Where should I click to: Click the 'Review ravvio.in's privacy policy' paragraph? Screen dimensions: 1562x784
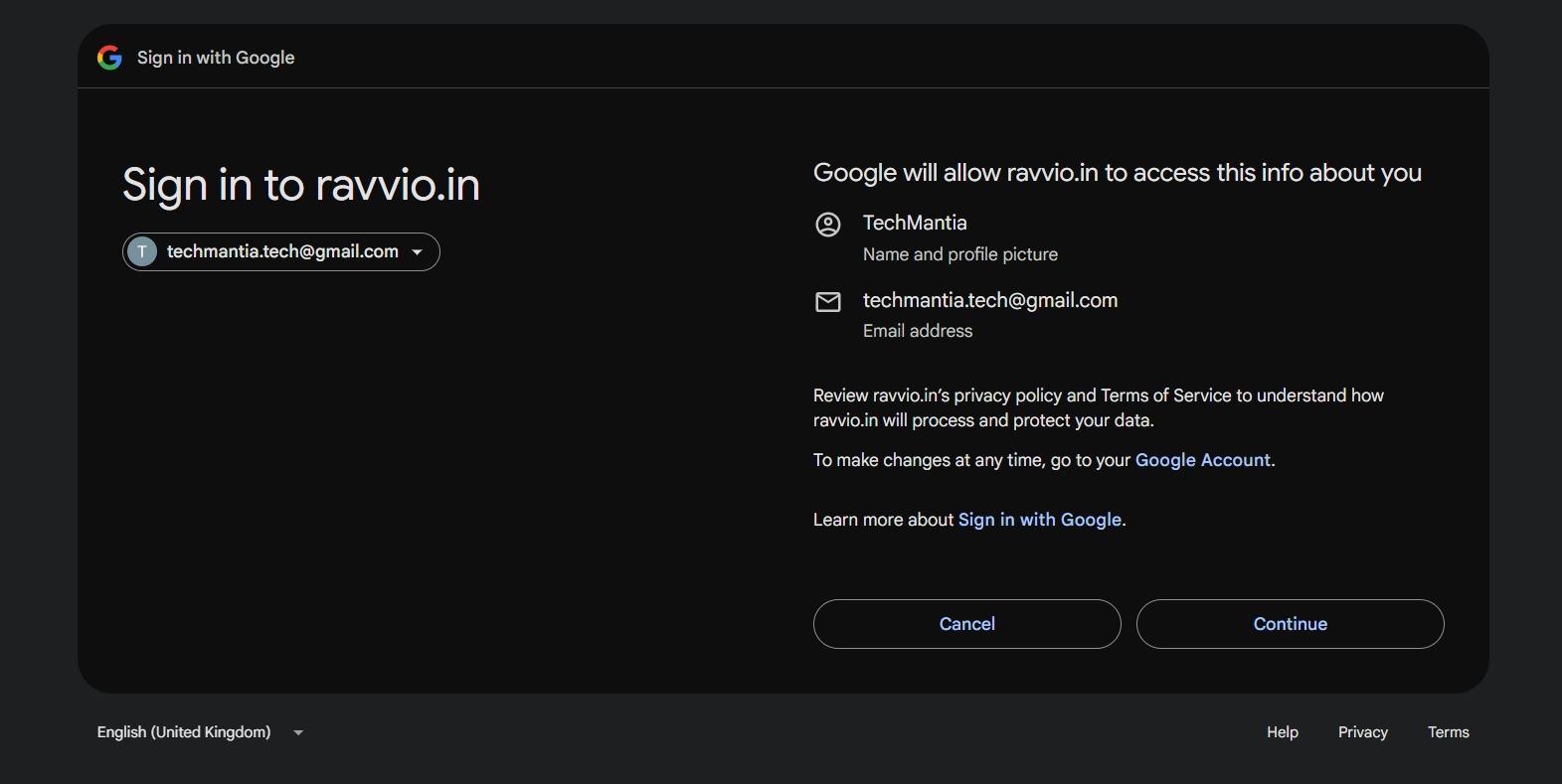[x=1099, y=407]
